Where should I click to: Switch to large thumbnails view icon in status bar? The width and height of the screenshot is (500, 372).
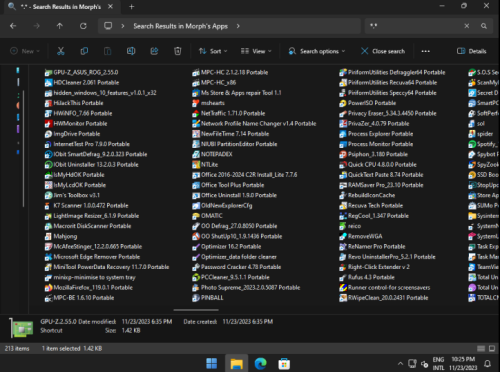(492, 349)
